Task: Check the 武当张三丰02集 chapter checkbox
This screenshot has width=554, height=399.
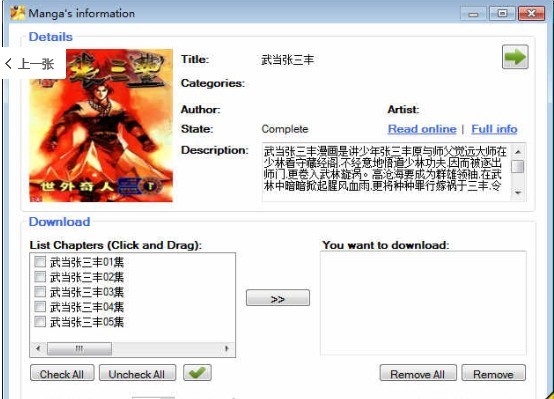Action: click(40, 277)
